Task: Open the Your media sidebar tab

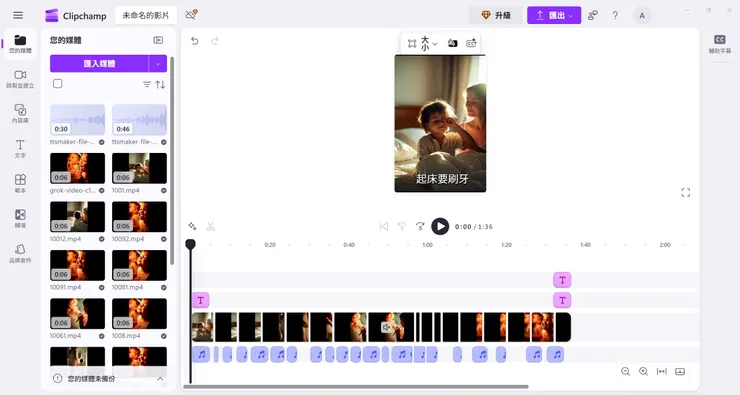Action: [x=20, y=44]
